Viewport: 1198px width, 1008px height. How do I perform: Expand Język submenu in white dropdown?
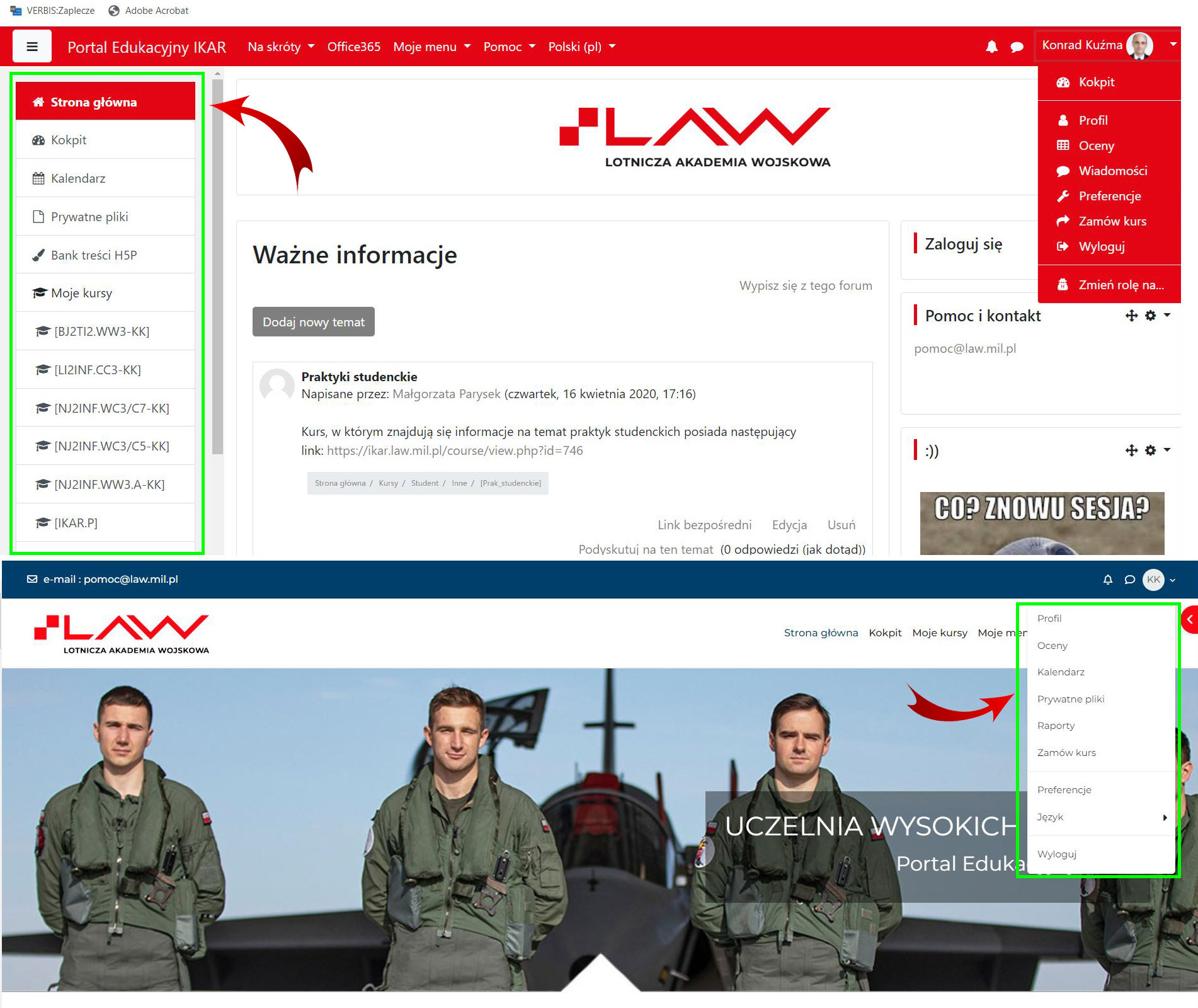point(1100,817)
